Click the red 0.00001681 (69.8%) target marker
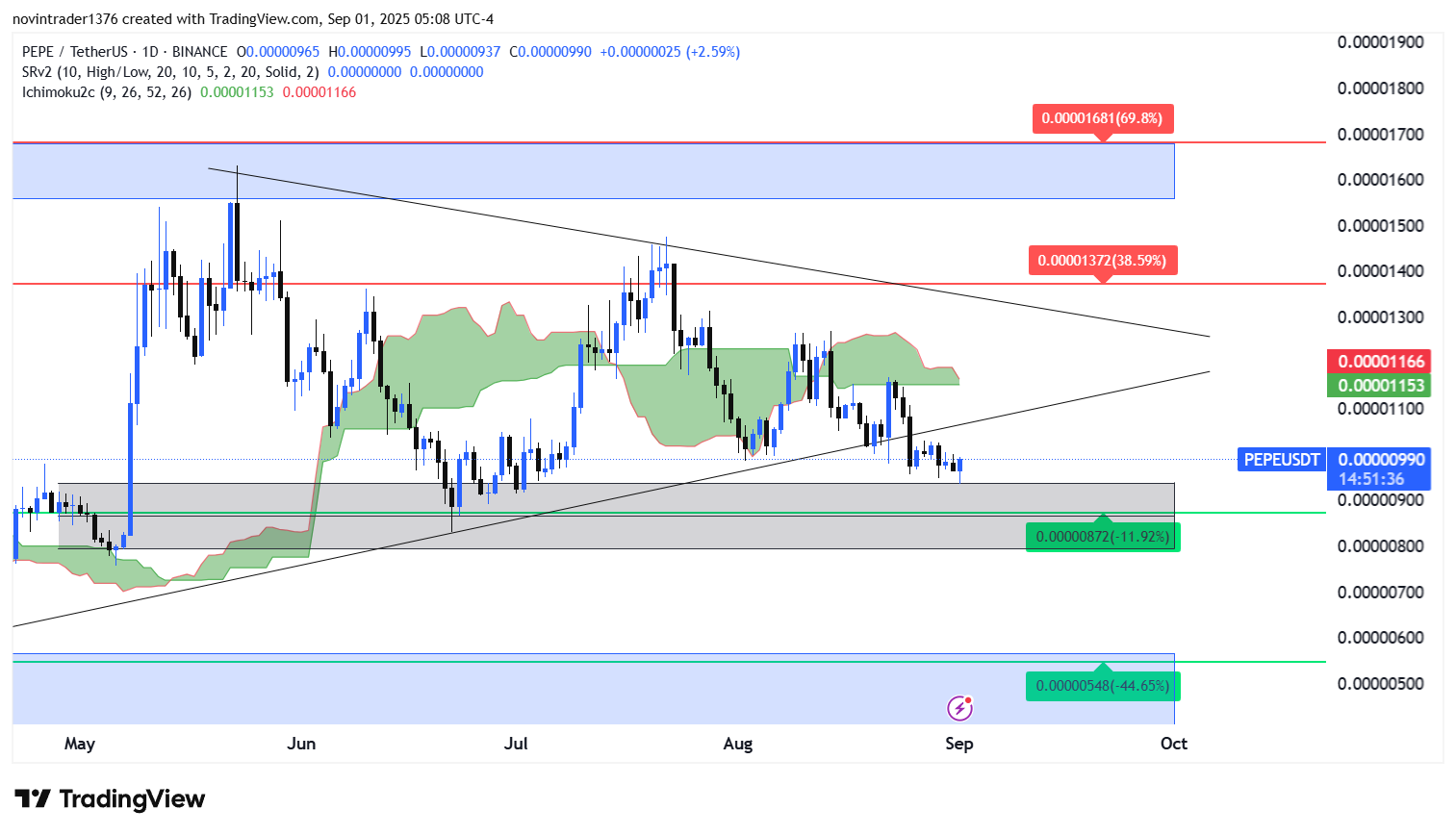The width and height of the screenshot is (1456, 835). click(1103, 119)
